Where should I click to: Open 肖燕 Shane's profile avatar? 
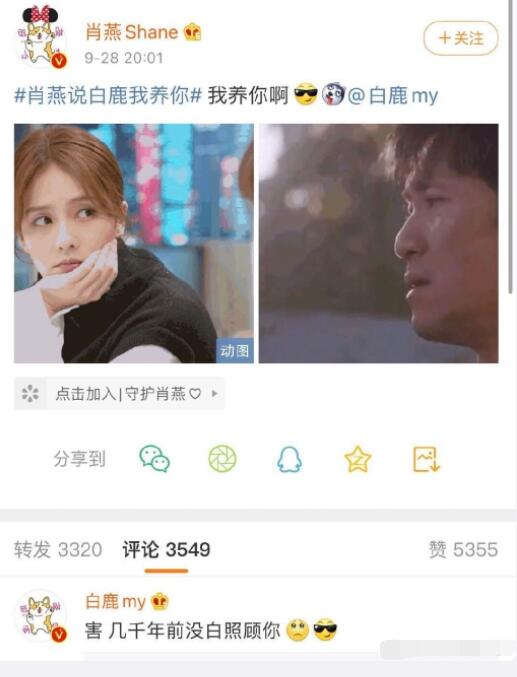click(x=41, y=38)
